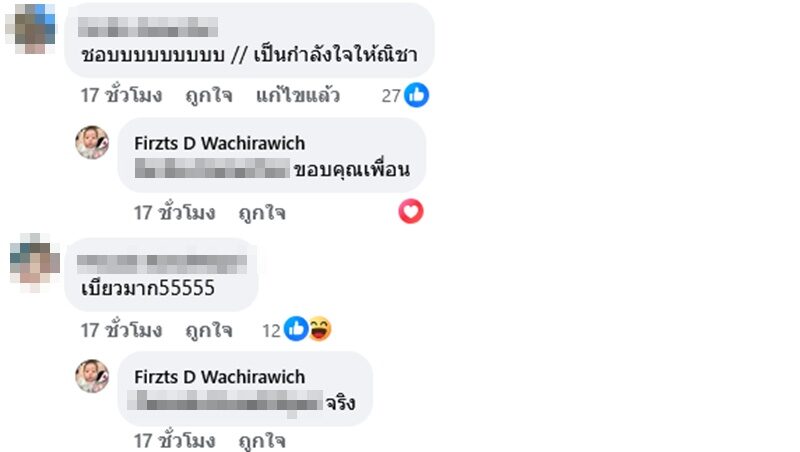Open pixelated avatar of the ชอบบบบ commenter

pyautogui.click(x=31, y=29)
